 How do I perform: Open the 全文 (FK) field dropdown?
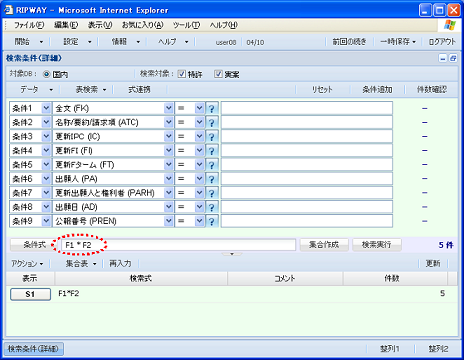click(x=169, y=108)
